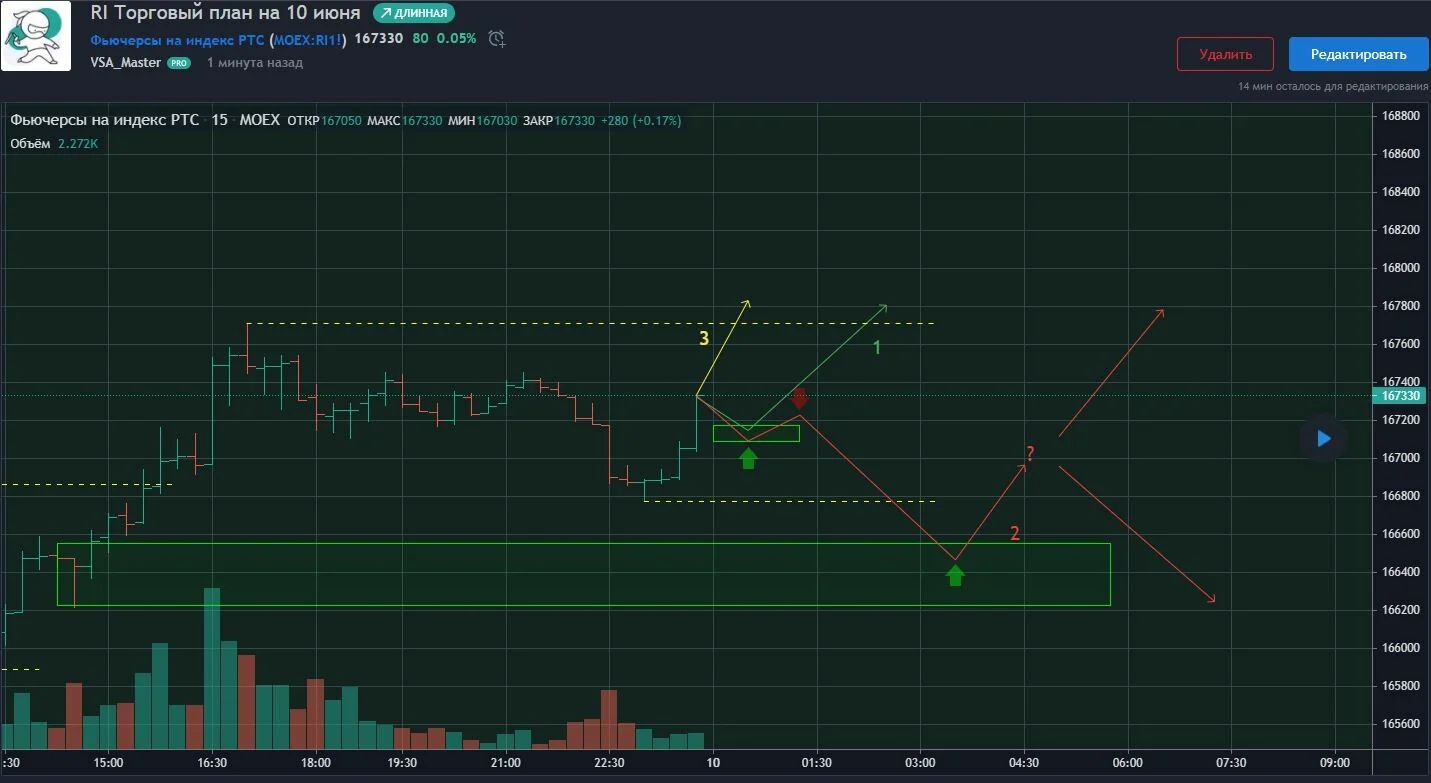This screenshot has width=1431, height=783.
Task: Click the Удалить button
Action: (x=1225, y=54)
